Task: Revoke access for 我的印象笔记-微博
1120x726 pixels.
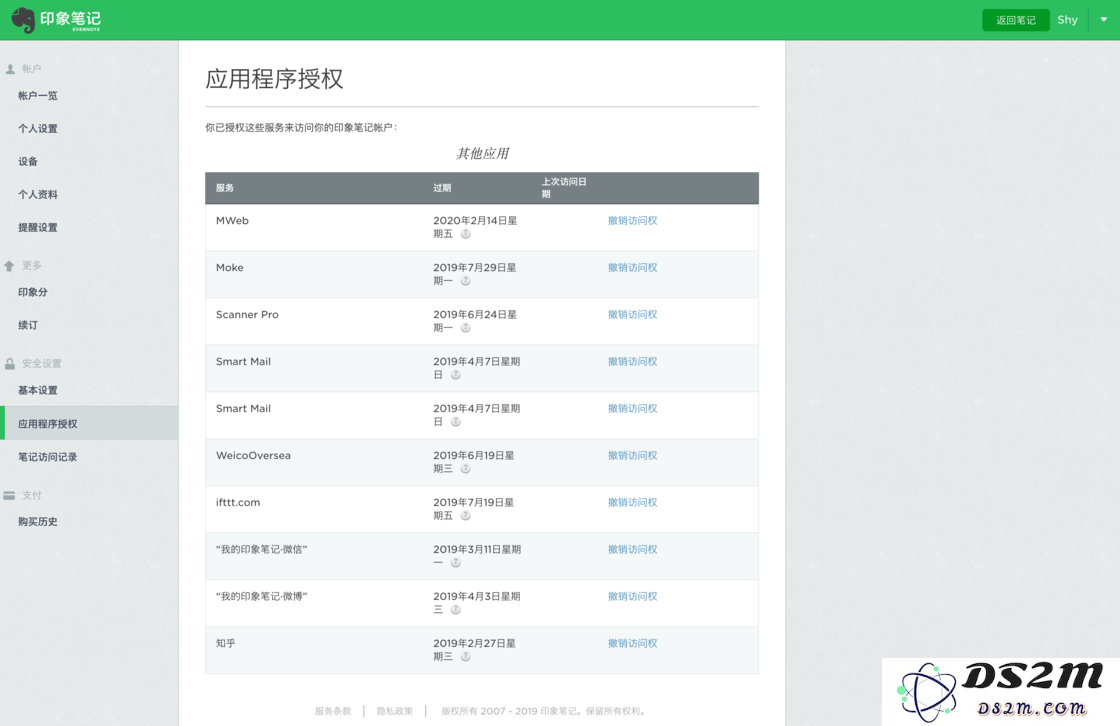Action: [632, 596]
